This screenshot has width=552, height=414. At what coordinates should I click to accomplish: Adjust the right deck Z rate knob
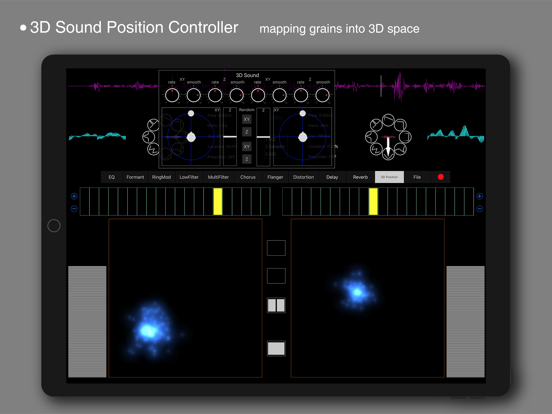[301, 95]
